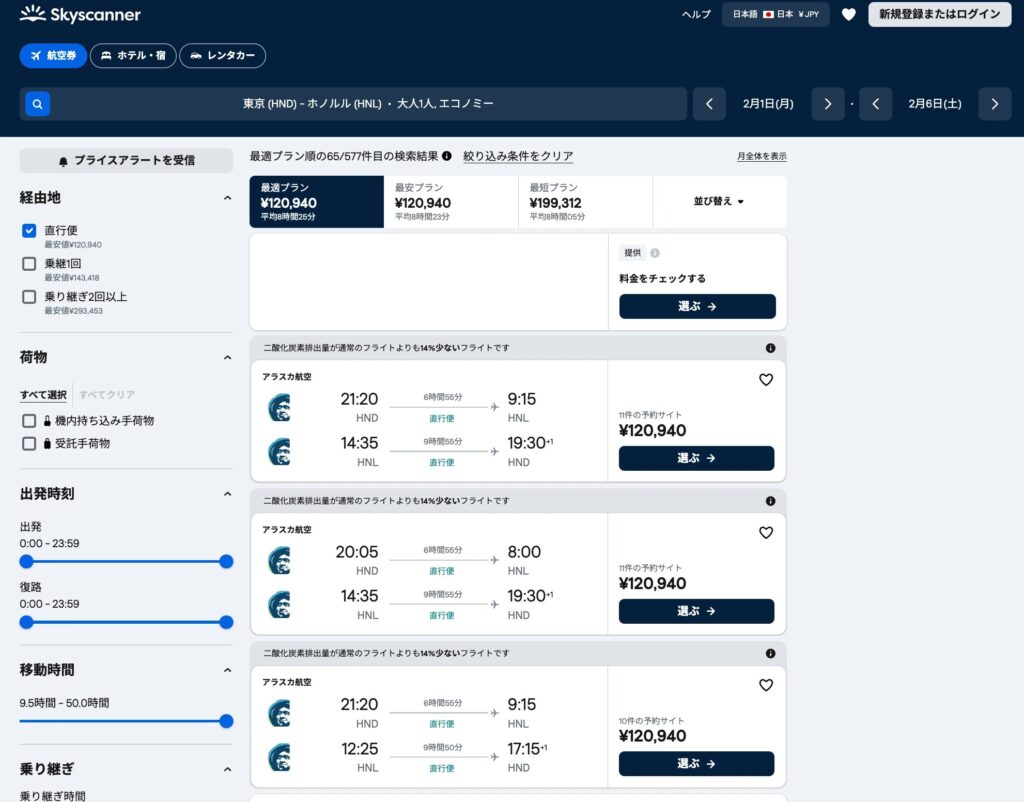Check the 受託手荷物 checked baggage box

29,443
